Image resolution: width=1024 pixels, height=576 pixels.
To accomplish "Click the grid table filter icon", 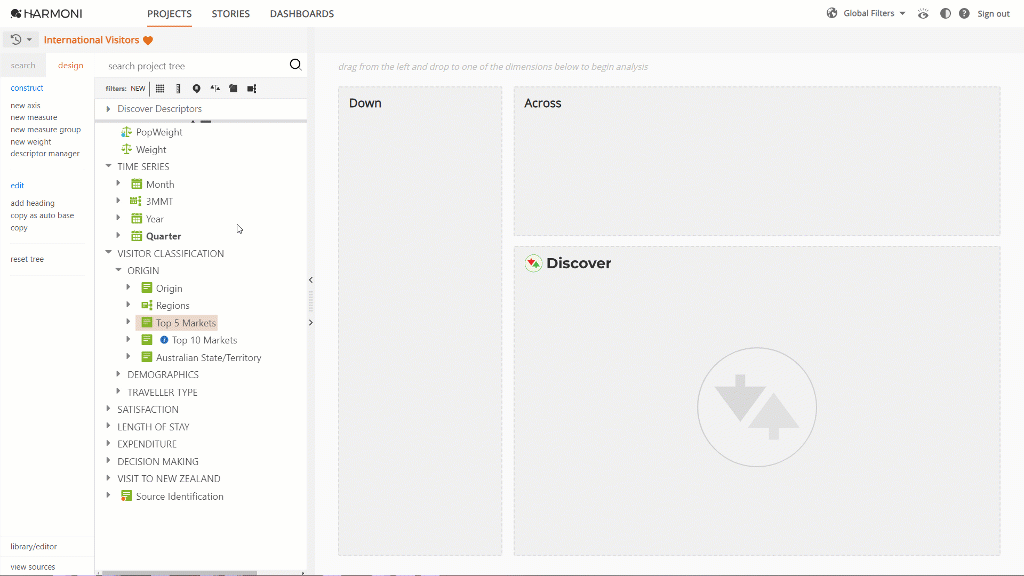I will pyautogui.click(x=160, y=88).
